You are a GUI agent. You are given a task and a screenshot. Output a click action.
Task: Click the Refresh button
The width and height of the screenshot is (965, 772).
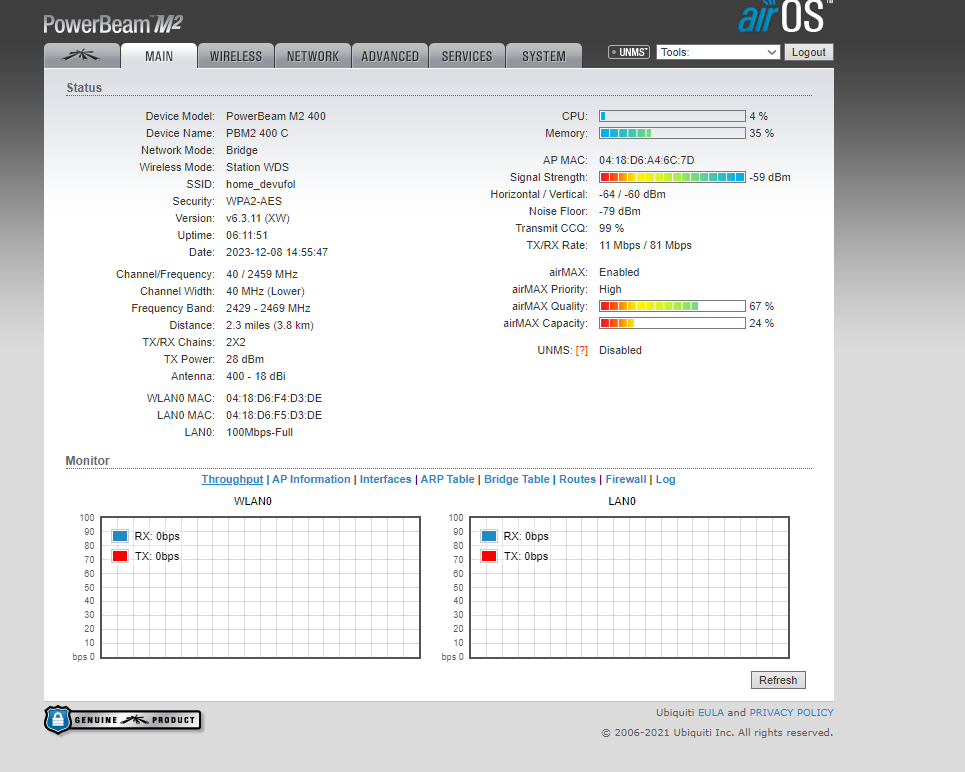point(778,680)
